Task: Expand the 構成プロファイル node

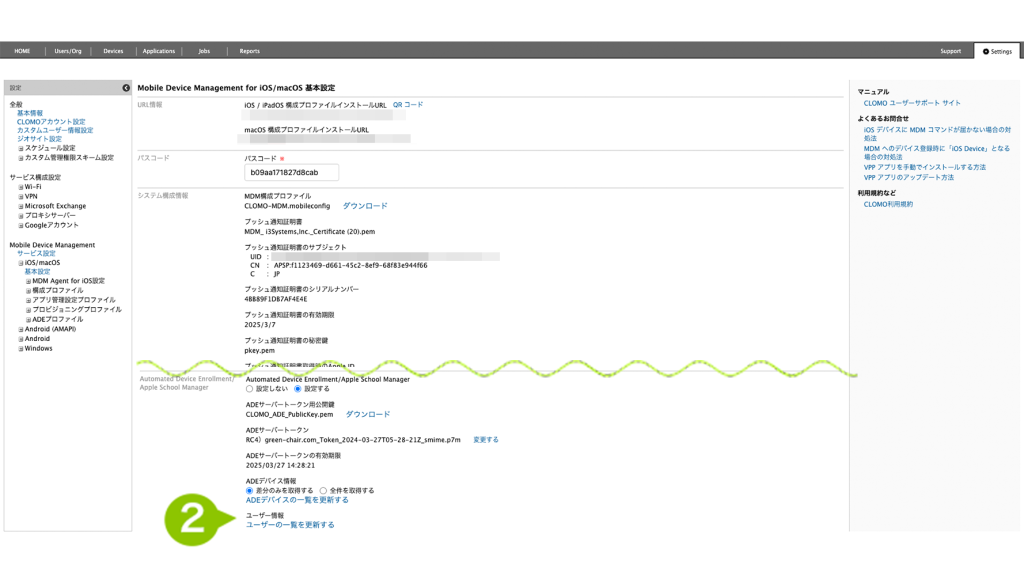Action: pyautogui.click(x=29, y=291)
